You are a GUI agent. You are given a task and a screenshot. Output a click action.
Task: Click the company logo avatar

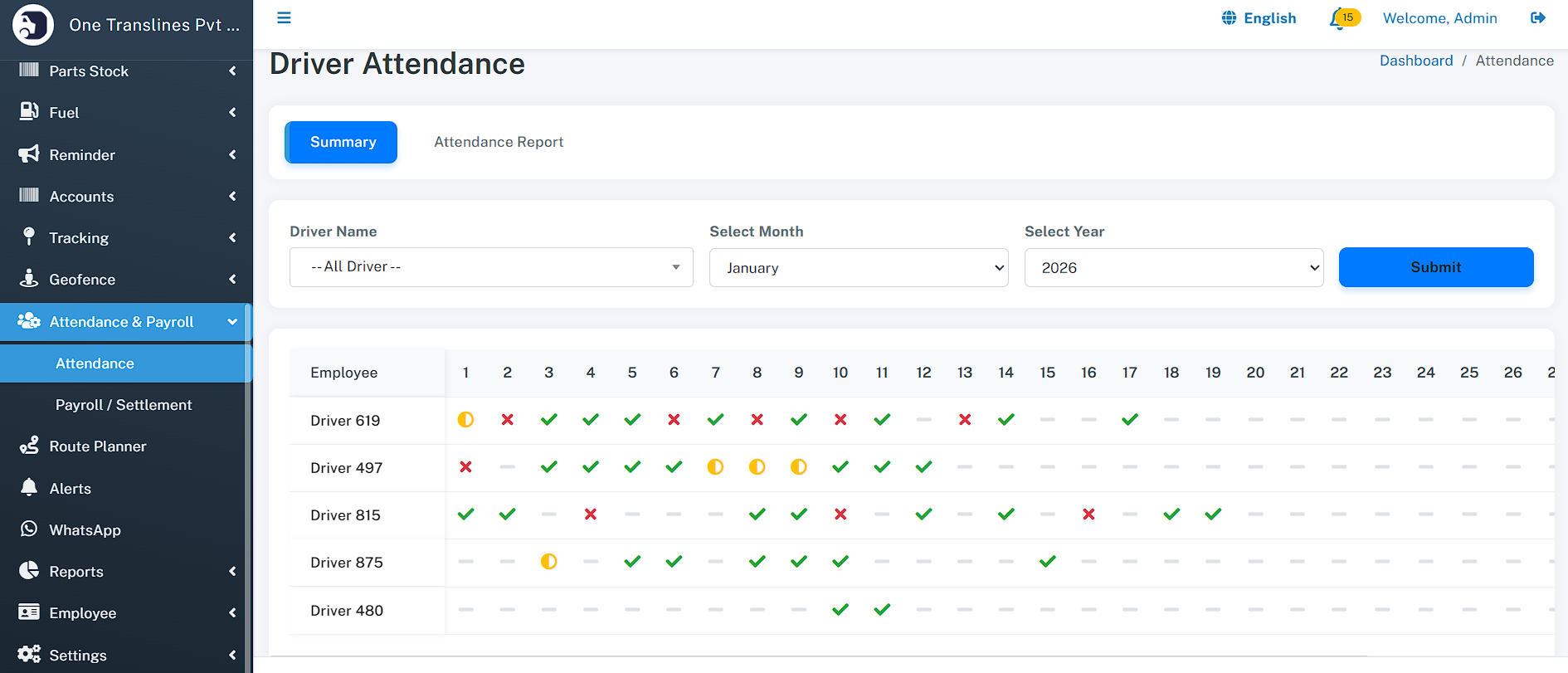33,25
